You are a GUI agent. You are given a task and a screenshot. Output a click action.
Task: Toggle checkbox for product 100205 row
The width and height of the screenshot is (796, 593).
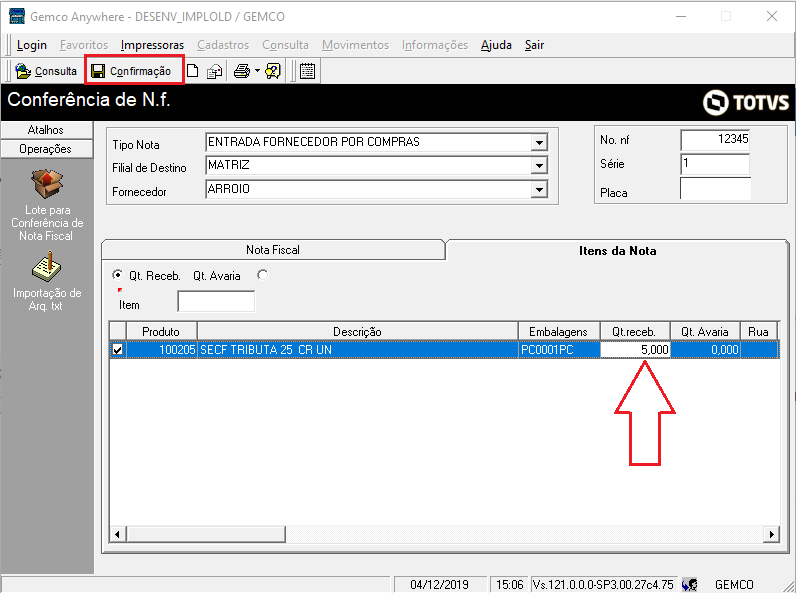118,350
